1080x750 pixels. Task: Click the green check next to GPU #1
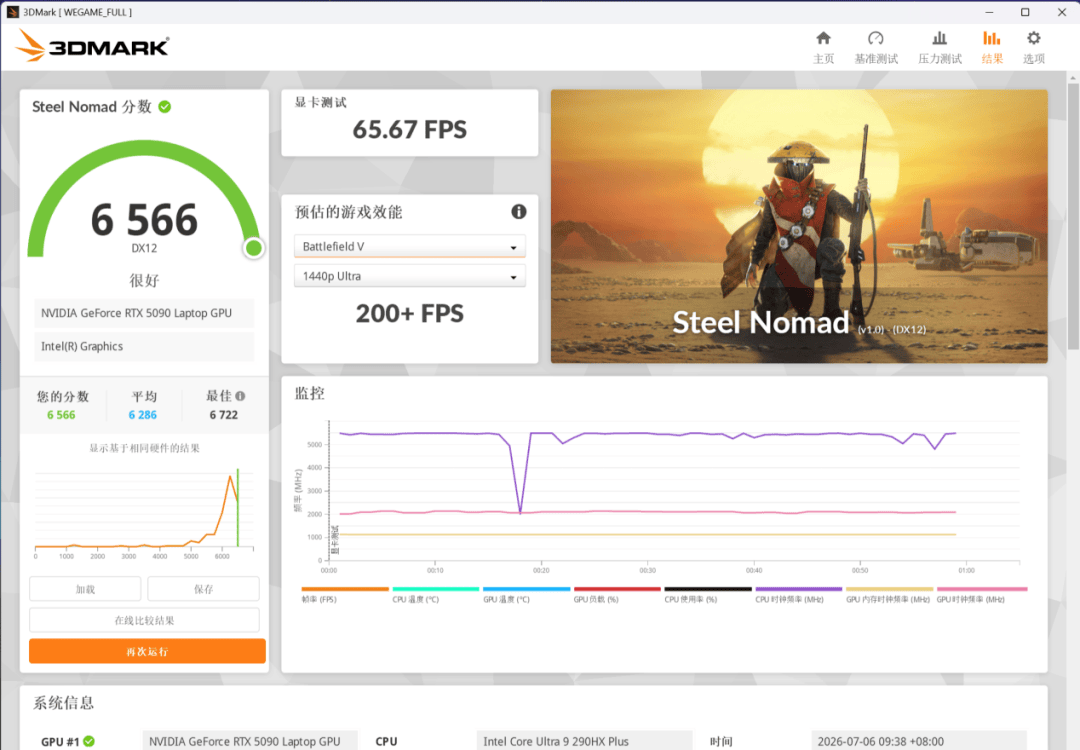89,742
